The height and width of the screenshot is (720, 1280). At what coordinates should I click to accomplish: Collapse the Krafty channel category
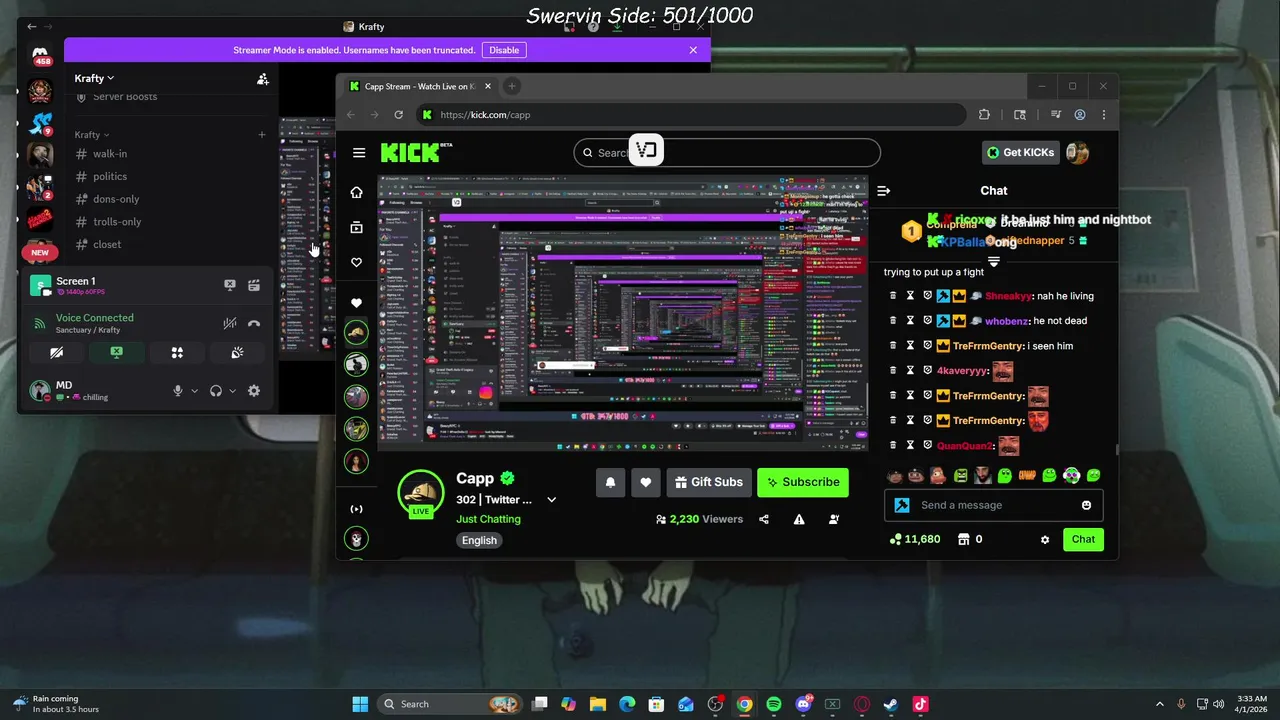pyautogui.click(x=91, y=135)
